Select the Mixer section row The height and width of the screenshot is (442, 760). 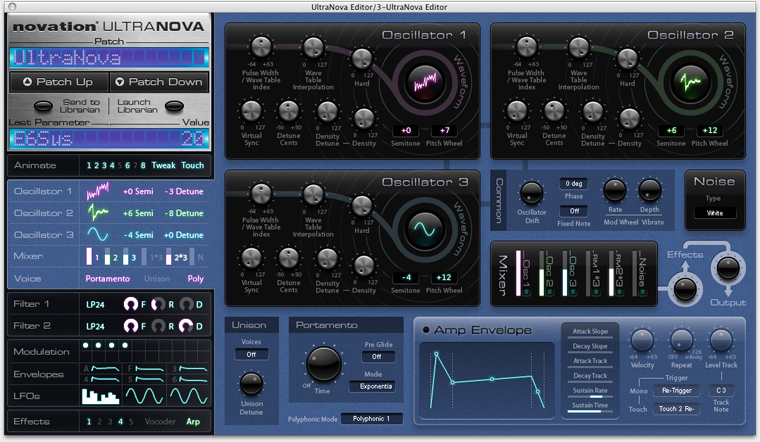[109, 256]
